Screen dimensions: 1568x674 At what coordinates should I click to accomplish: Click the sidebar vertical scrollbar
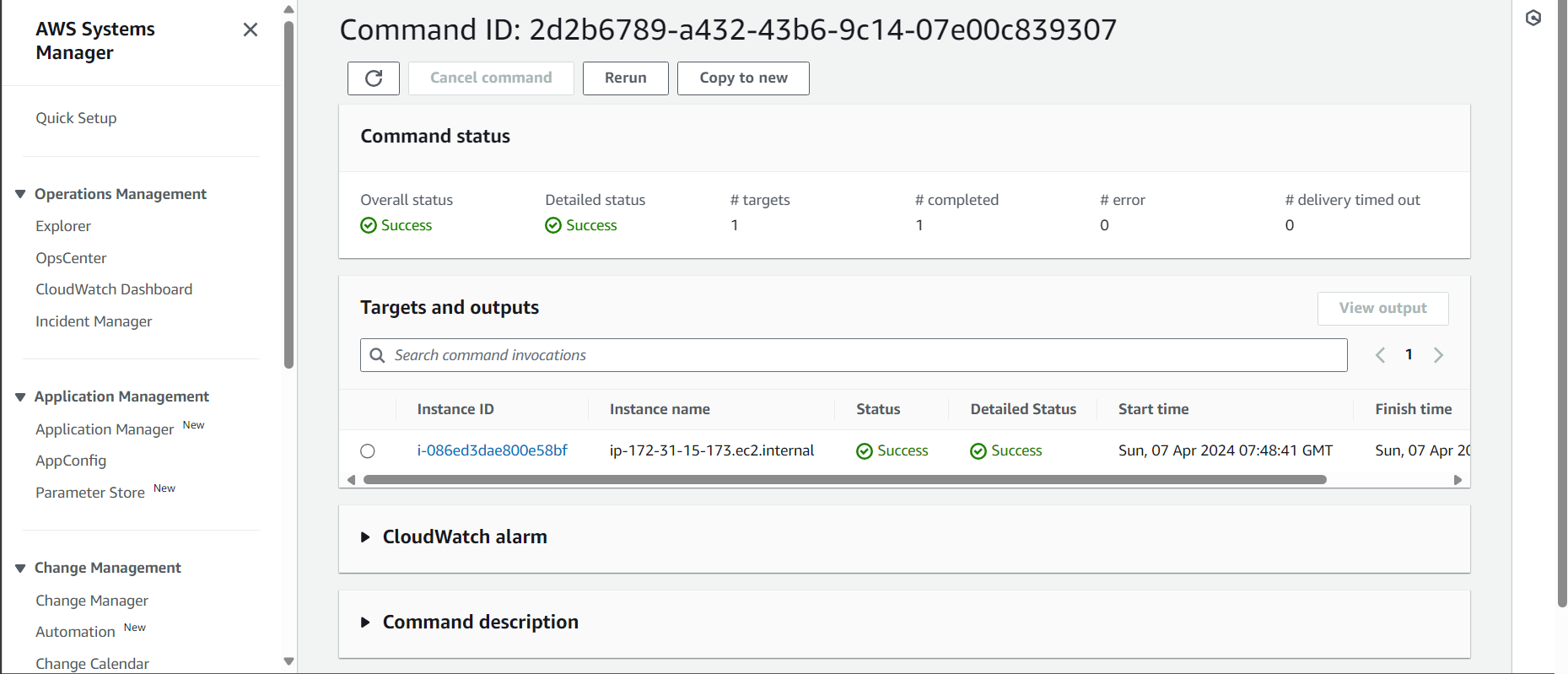point(288,194)
